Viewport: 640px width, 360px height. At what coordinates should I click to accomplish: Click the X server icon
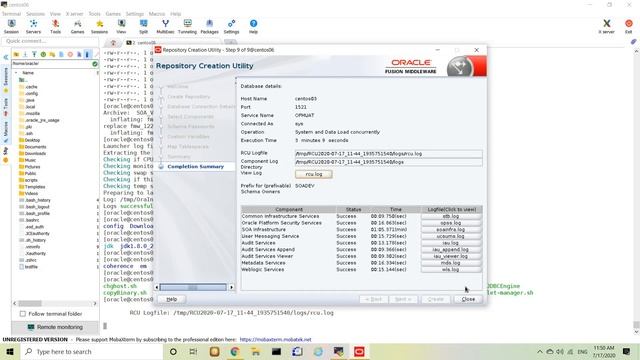(607, 27)
